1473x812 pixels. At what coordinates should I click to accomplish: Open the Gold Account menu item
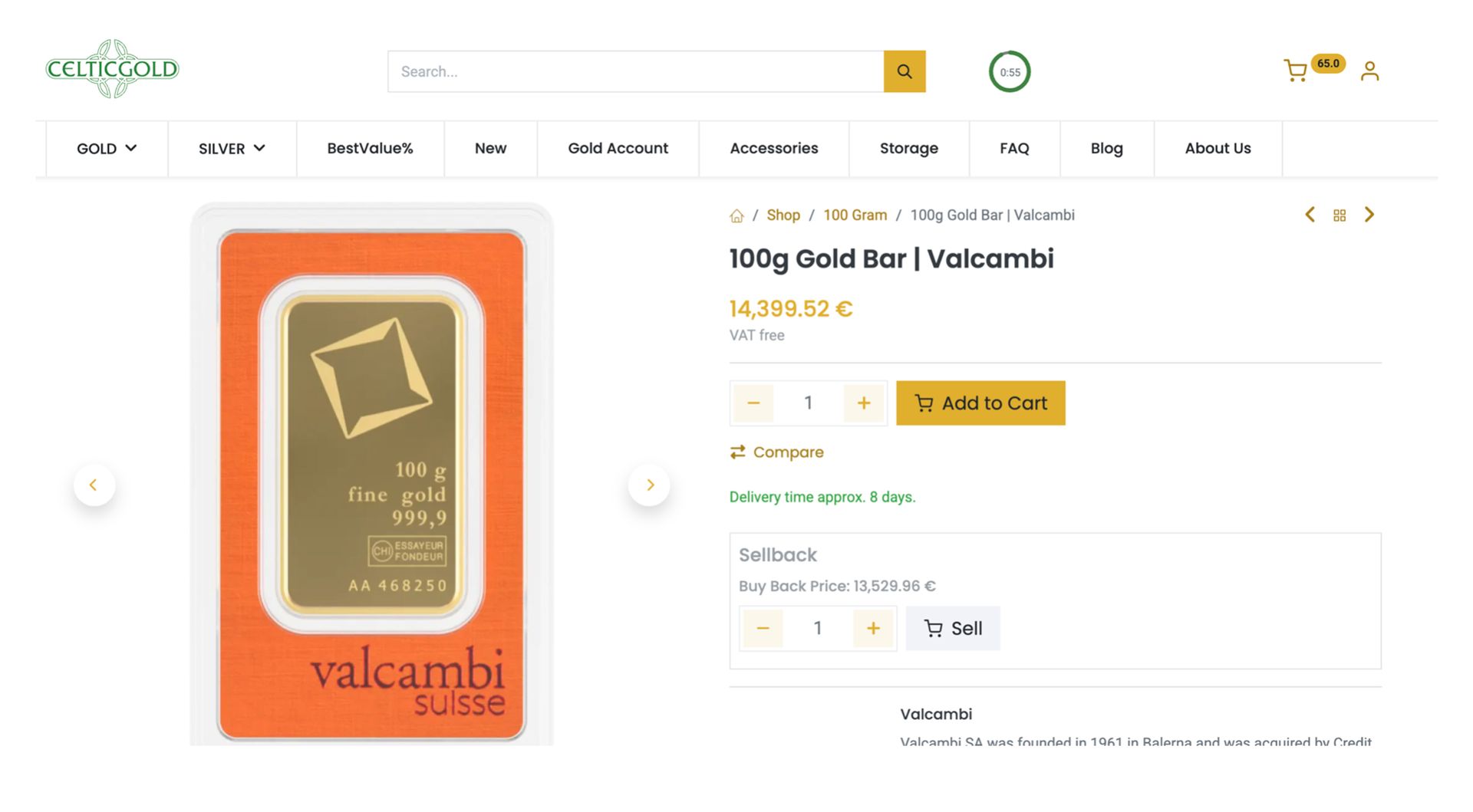click(x=618, y=149)
